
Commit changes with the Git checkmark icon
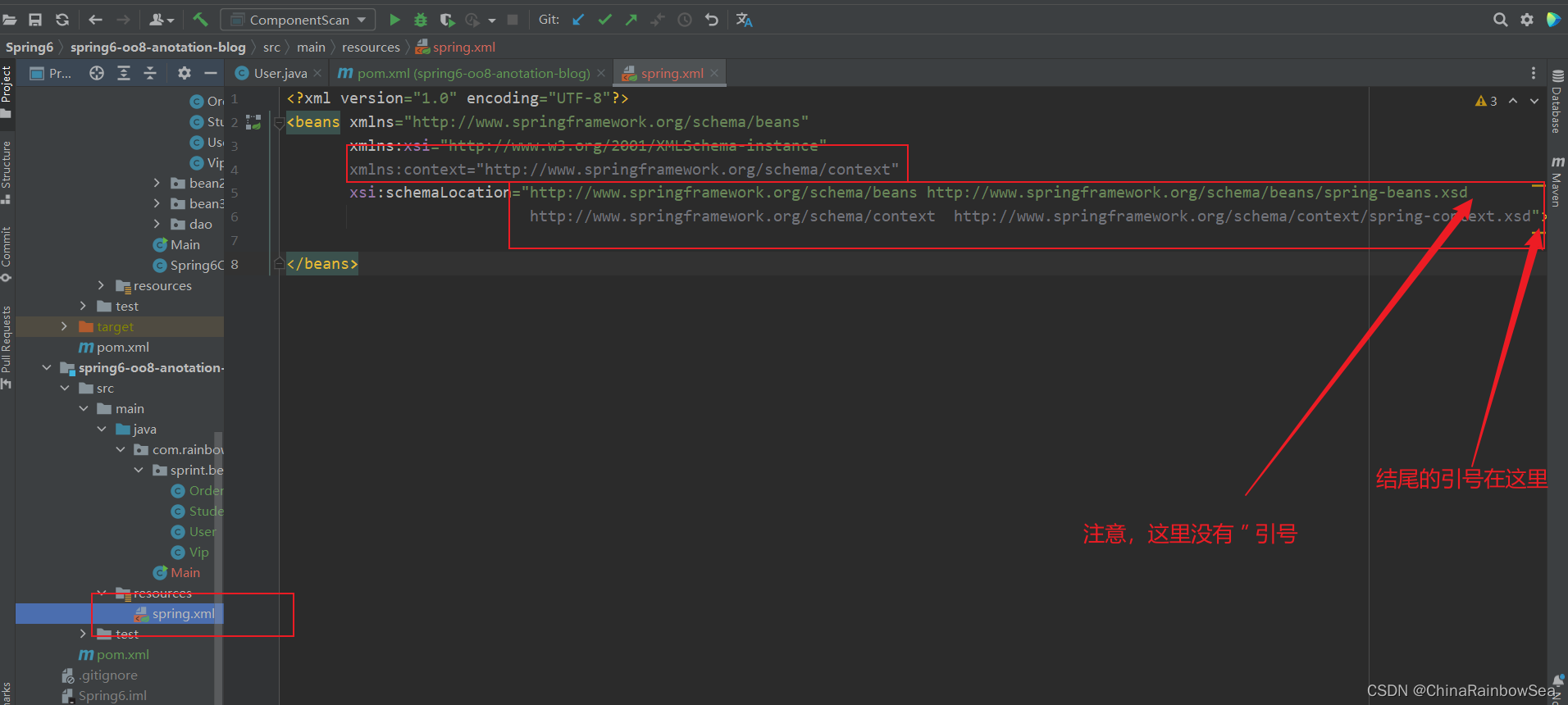coord(605,20)
